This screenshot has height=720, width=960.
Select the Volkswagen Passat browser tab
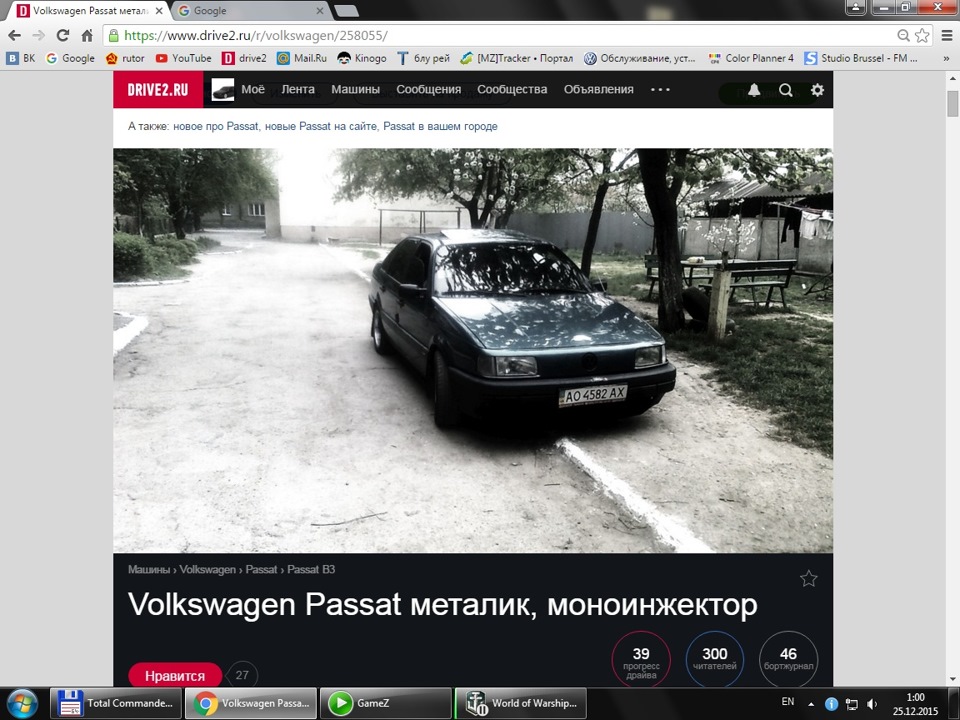(x=88, y=10)
